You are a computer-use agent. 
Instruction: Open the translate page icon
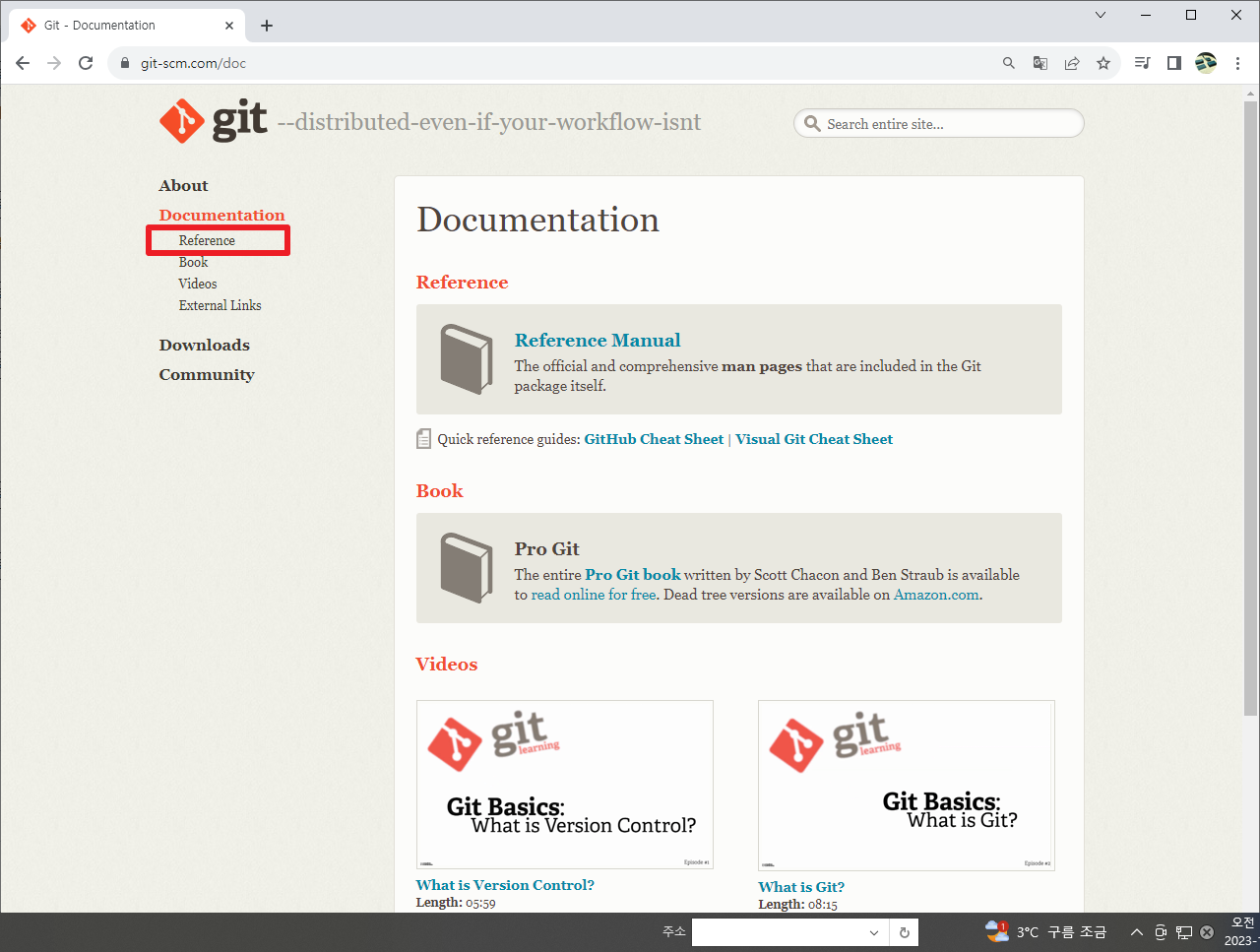[x=1039, y=63]
